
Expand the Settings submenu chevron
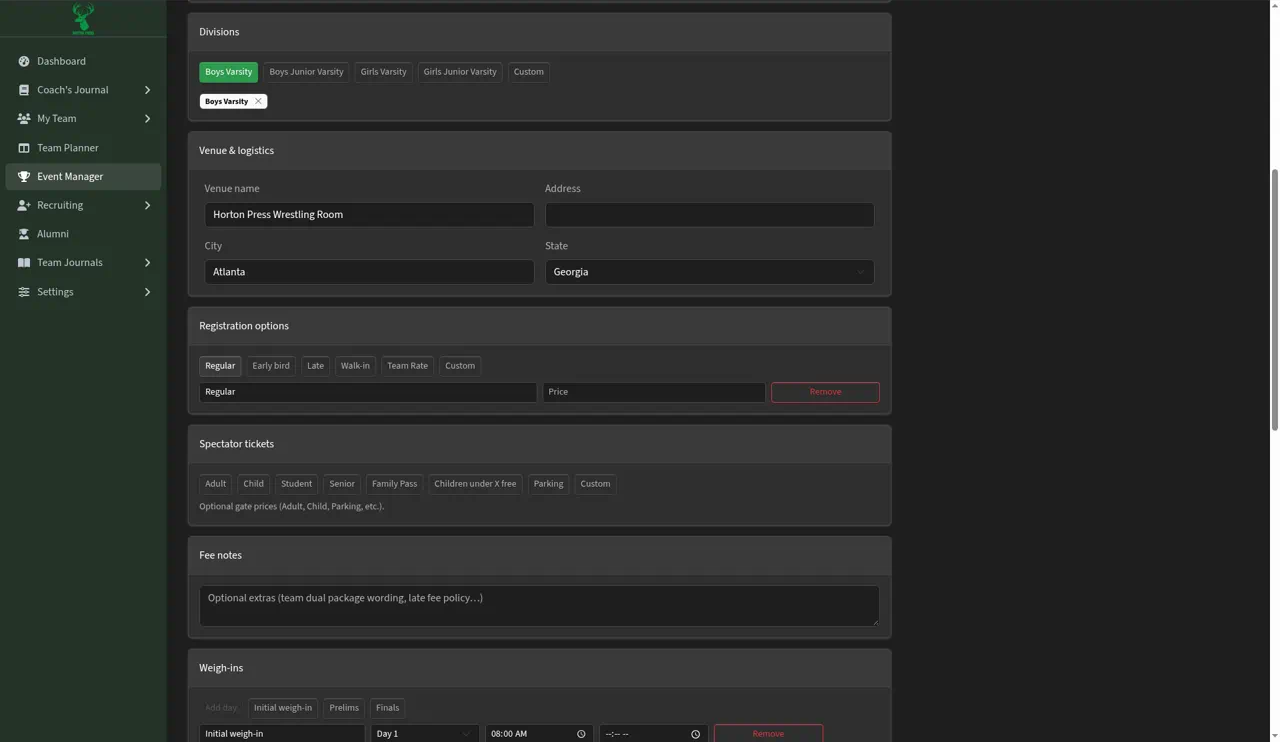(x=147, y=292)
